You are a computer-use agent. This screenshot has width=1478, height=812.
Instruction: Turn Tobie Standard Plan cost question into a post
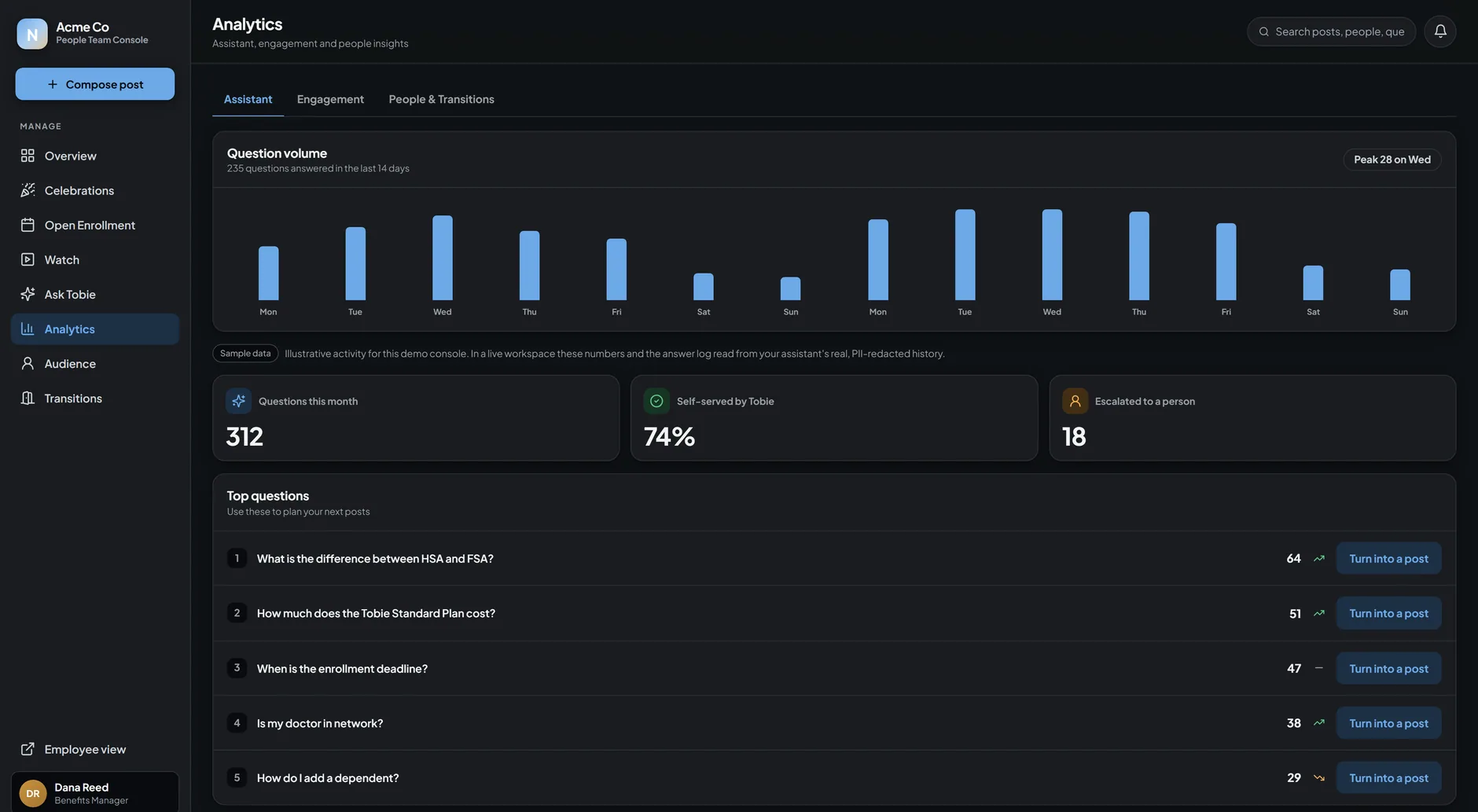point(1388,613)
